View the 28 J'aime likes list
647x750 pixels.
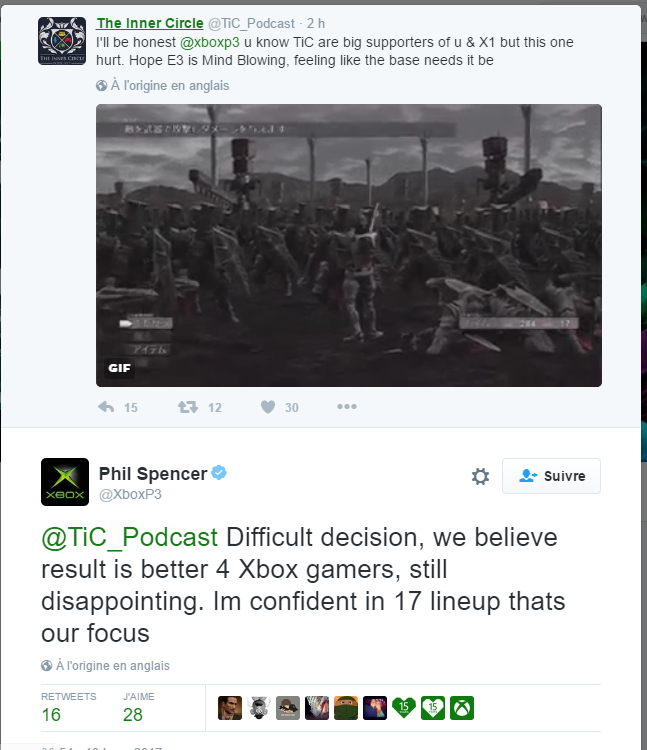pyautogui.click(x=138, y=707)
